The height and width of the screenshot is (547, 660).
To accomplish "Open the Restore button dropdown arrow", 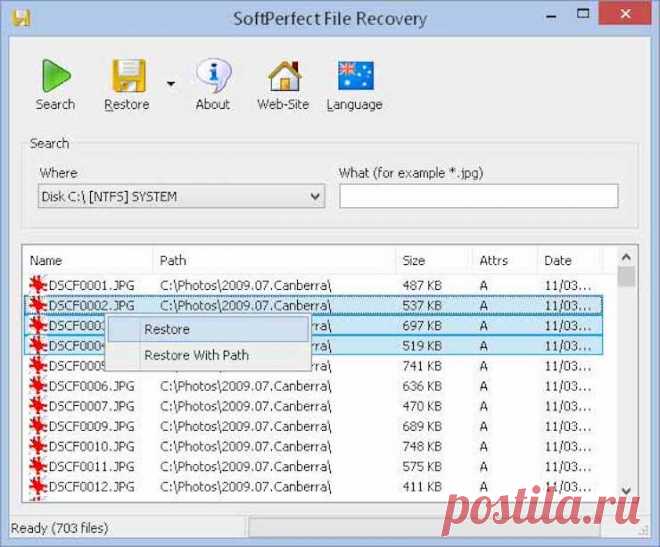I will point(171,83).
